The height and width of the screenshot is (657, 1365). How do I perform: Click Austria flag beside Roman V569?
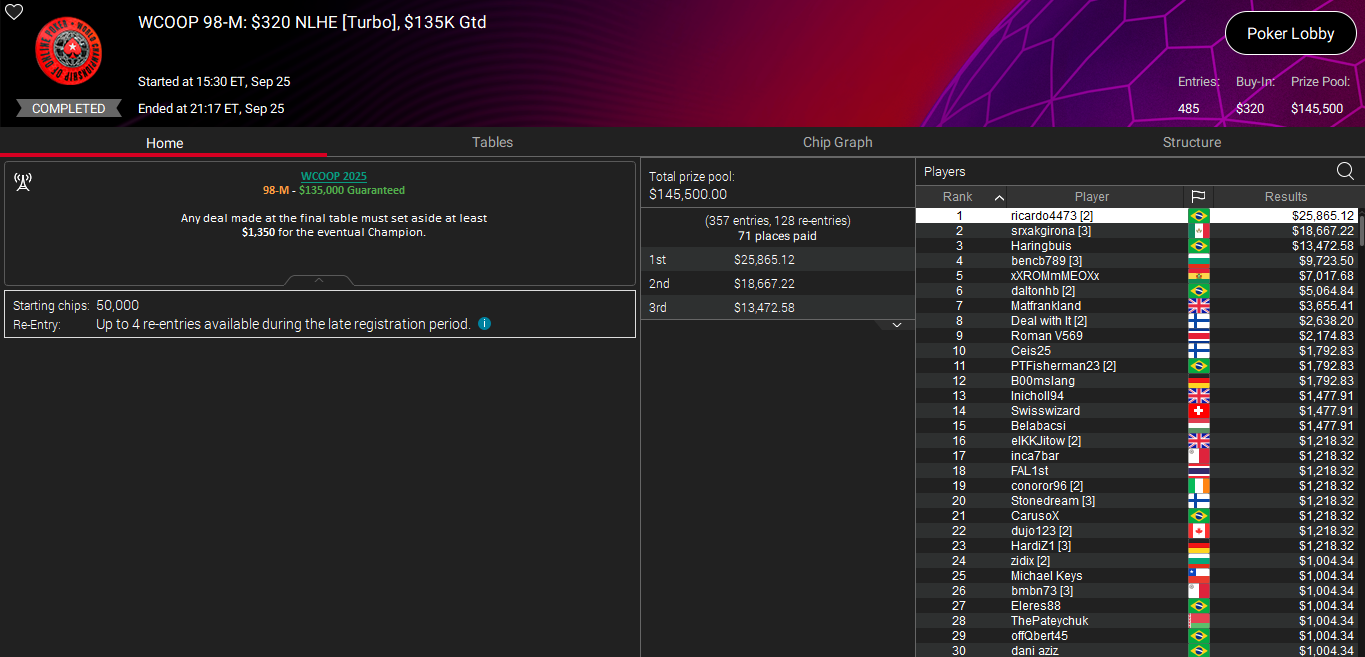[x=1198, y=336]
